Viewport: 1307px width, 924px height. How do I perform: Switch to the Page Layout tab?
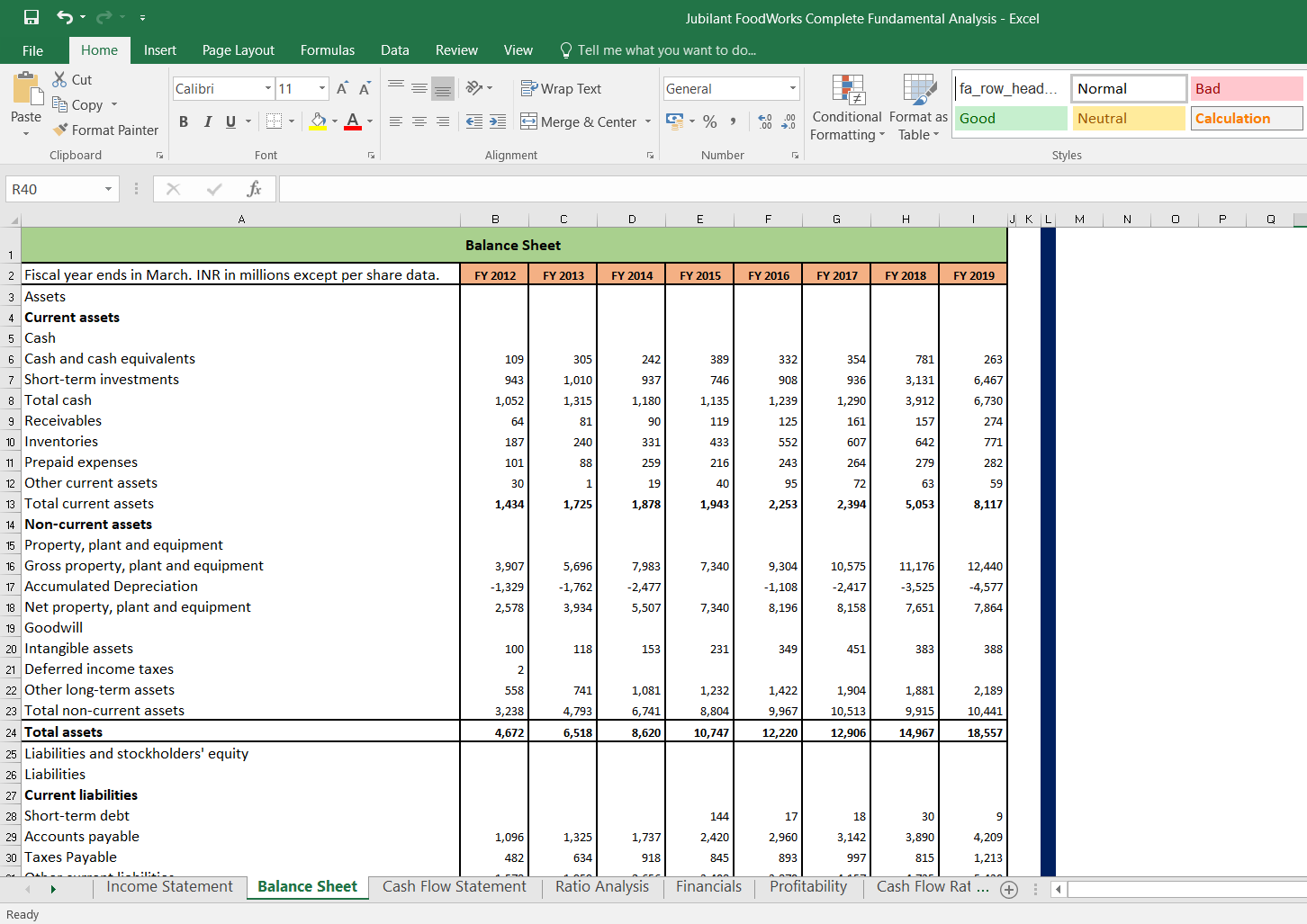point(239,50)
